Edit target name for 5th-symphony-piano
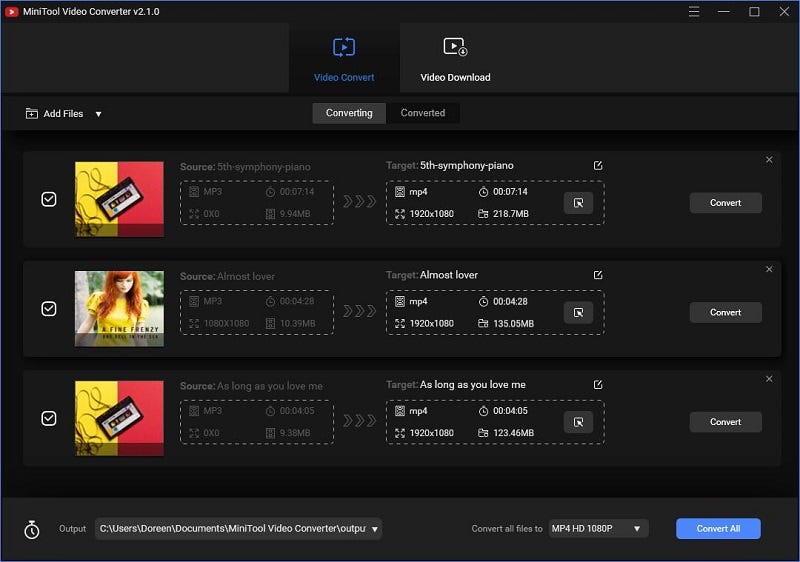 598,165
